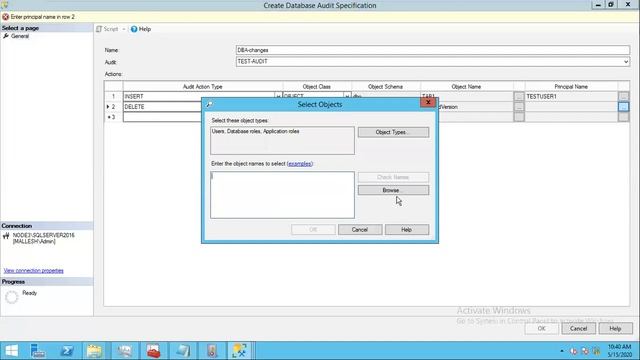Open View connection properties link
Viewport: 640px width, 360px height.
pos(33,271)
